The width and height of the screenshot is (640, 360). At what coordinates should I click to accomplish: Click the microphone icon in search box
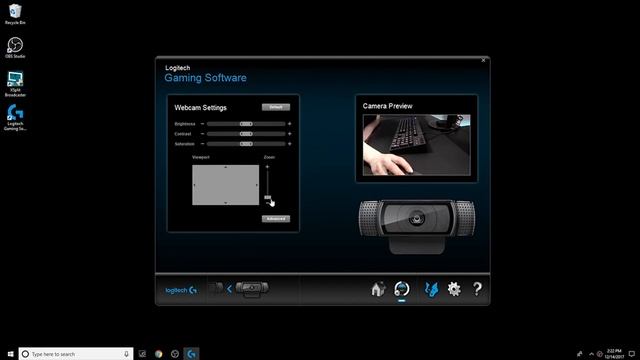(x=126, y=354)
